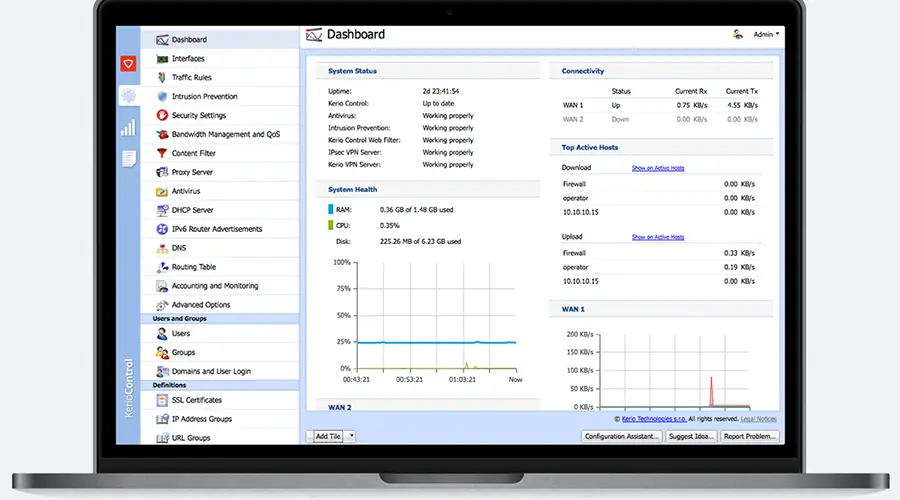Open Show on Active Hosts link under Download

[x=658, y=168]
